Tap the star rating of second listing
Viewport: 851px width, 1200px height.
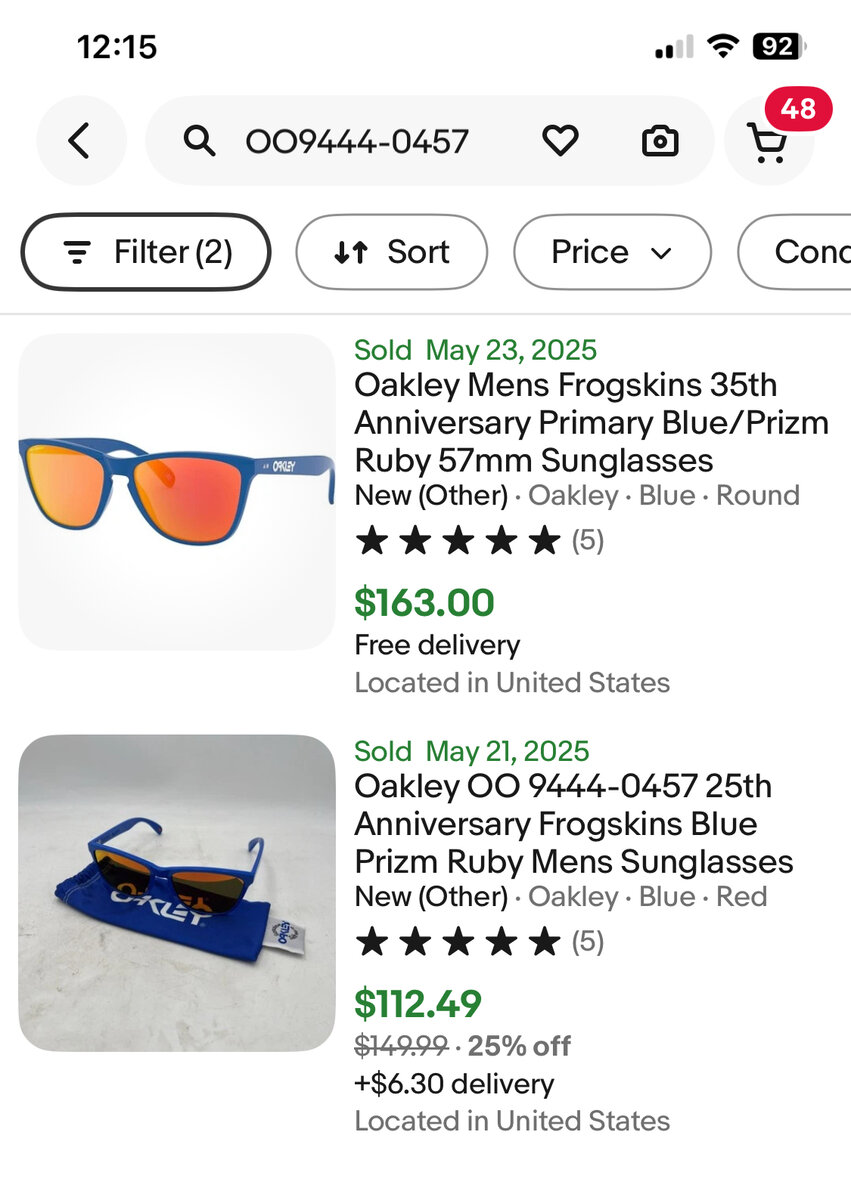click(x=459, y=941)
